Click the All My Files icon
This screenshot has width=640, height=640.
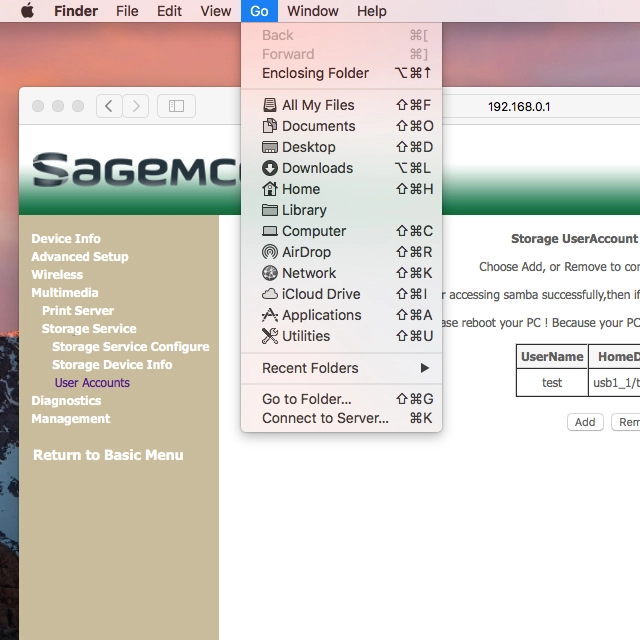[269, 105]
